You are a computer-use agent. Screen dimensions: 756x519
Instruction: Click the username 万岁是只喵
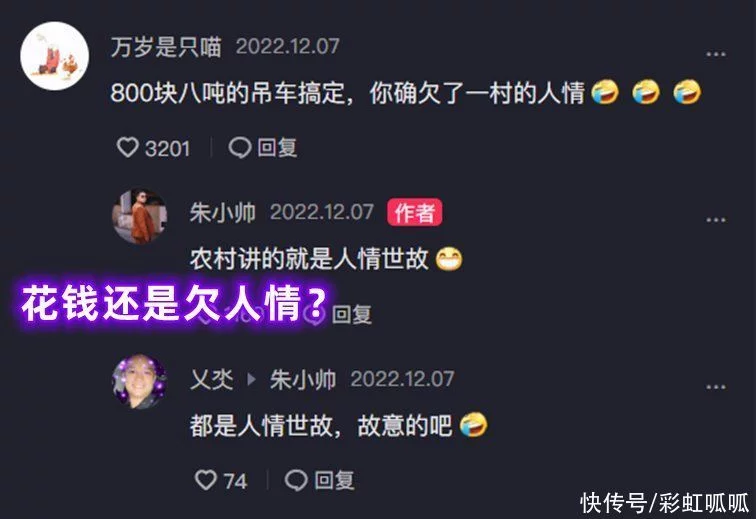pos(166,47)
